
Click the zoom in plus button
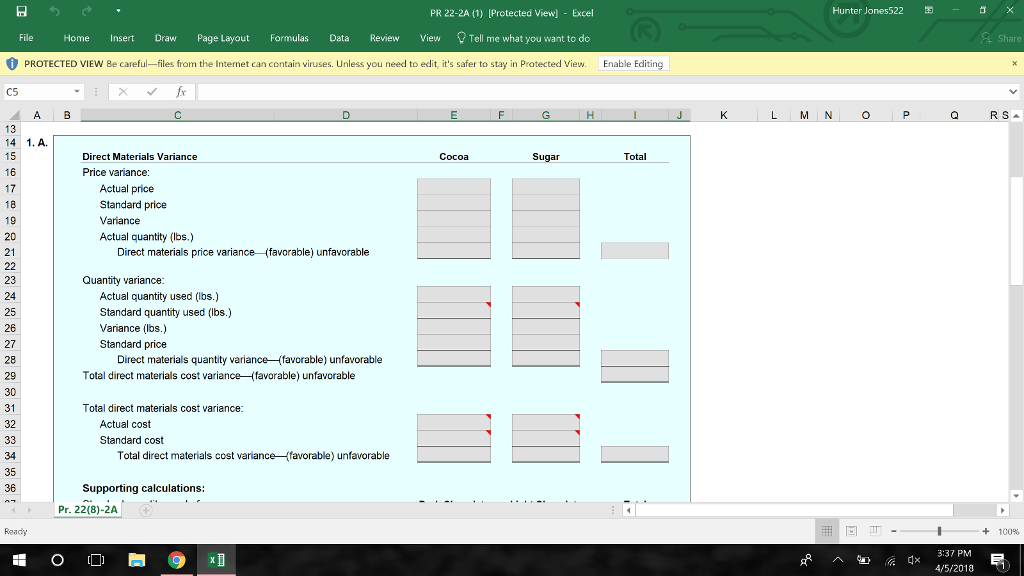985,532
